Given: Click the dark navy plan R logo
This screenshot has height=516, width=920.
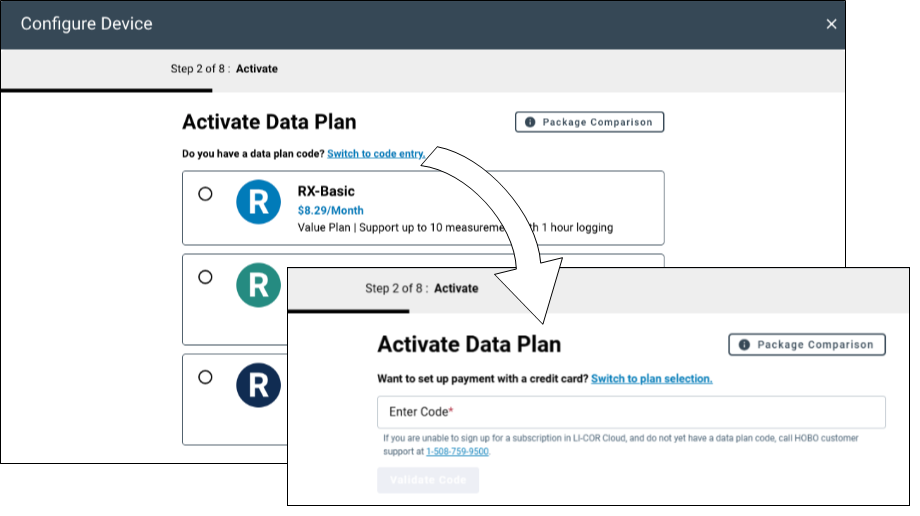Looking at the screenshot, I should point(259,385).
